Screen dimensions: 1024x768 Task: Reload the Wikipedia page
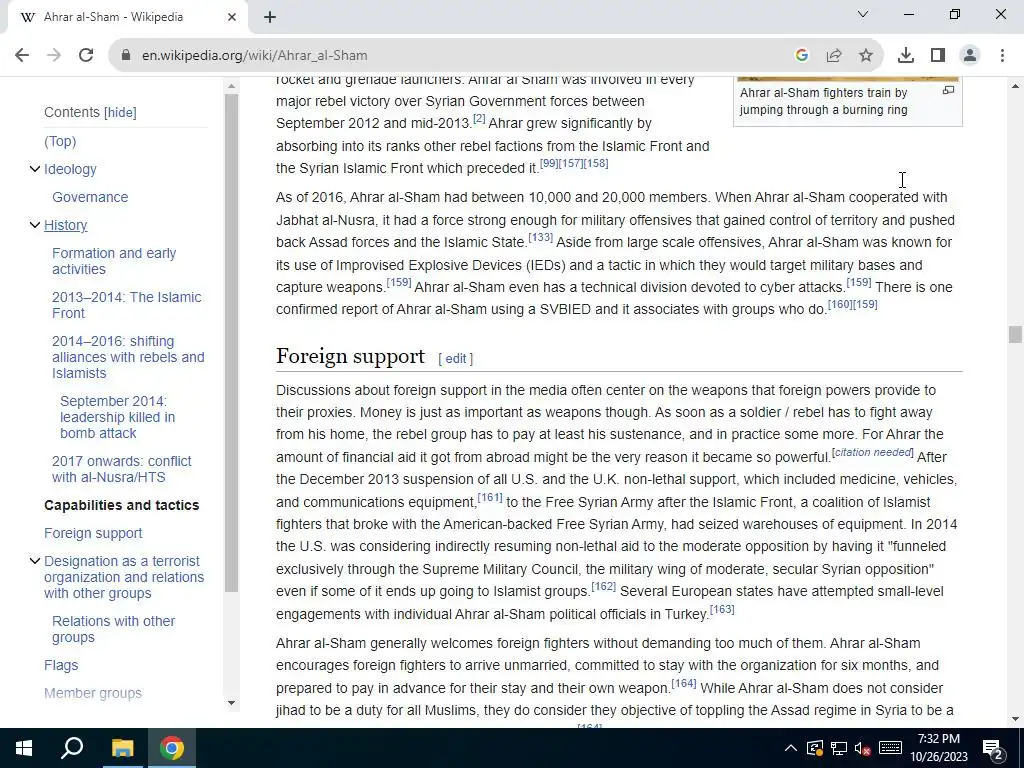pyautogui.click(x=86, y=56)
